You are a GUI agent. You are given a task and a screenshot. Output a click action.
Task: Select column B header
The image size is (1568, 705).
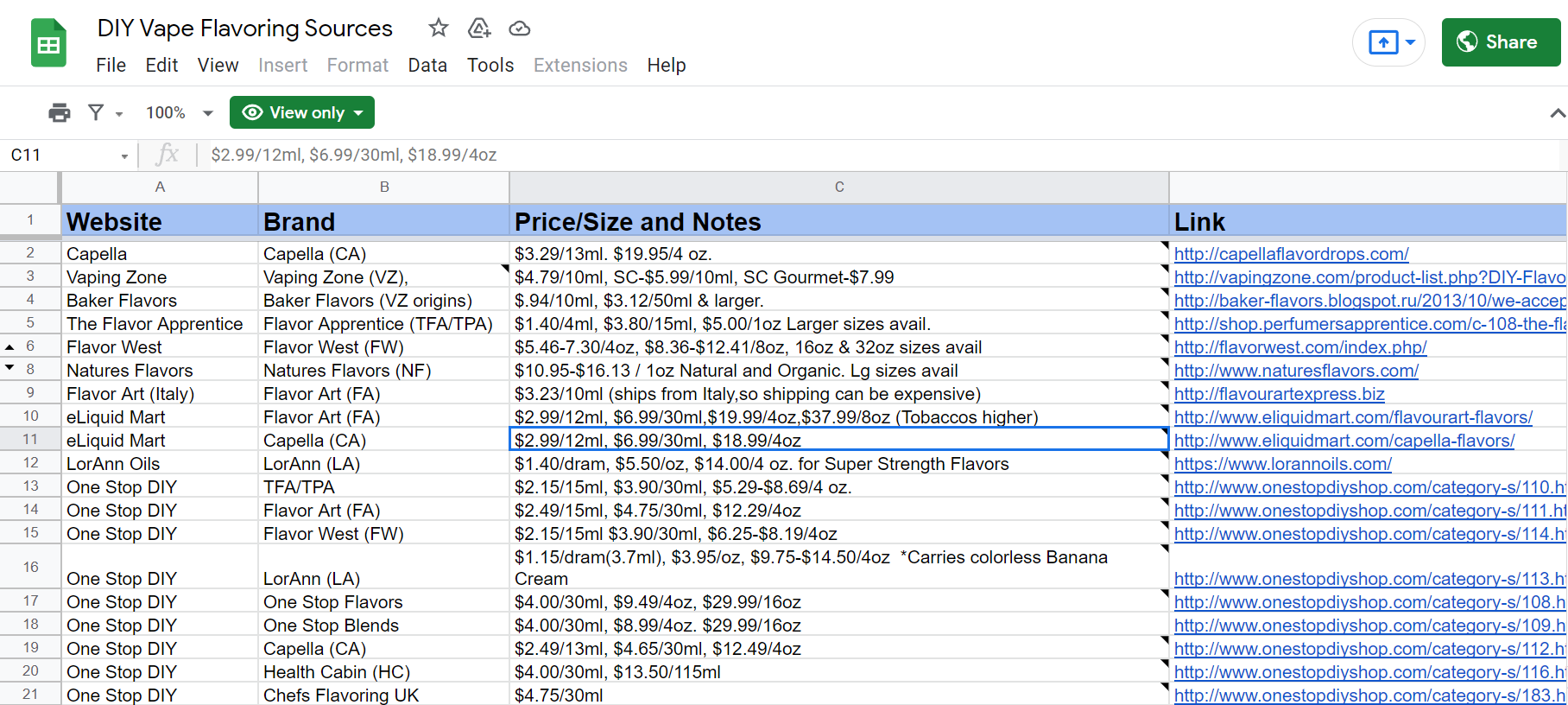384,187
